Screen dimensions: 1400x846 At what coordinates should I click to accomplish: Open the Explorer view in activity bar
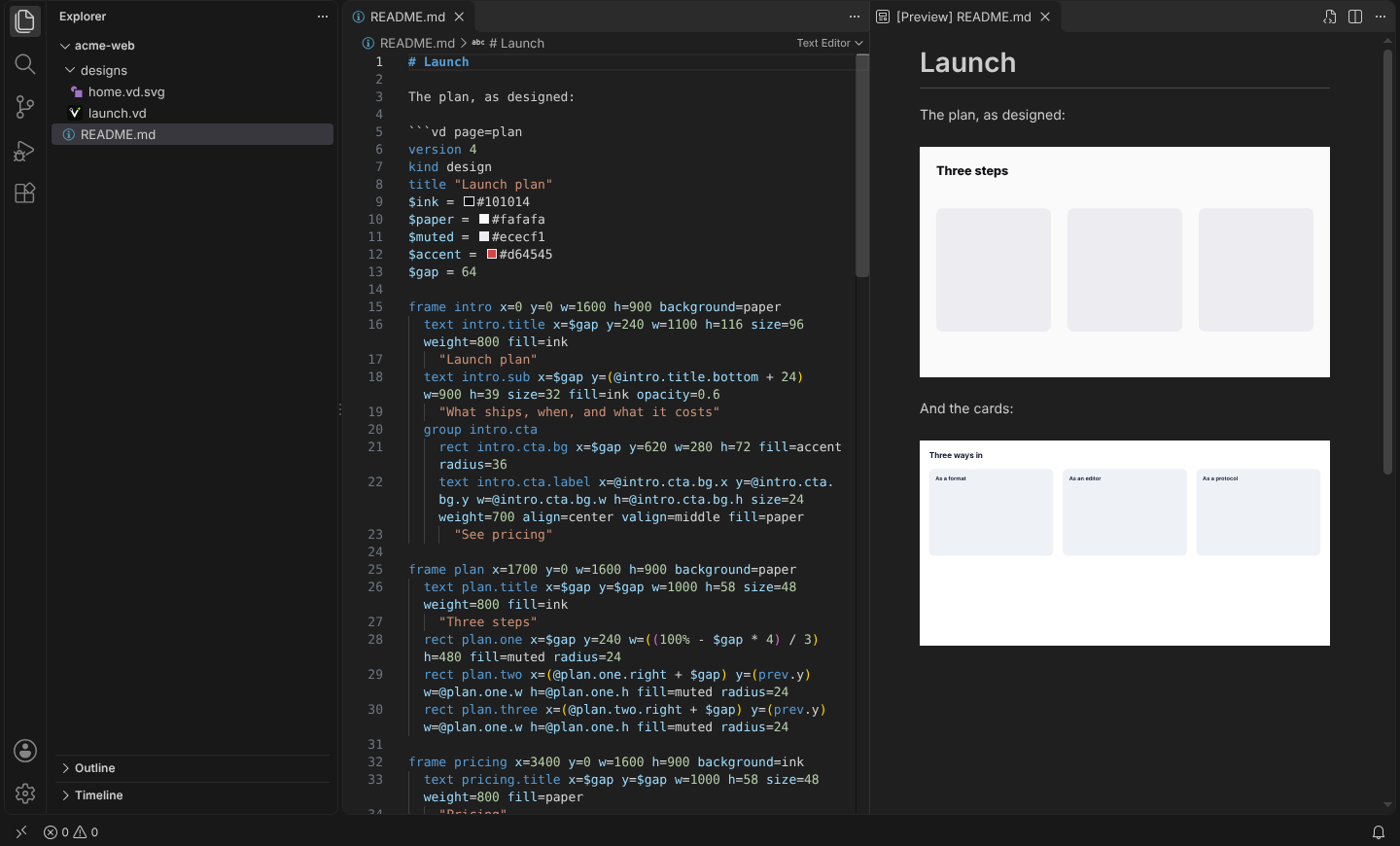(25, 20)
